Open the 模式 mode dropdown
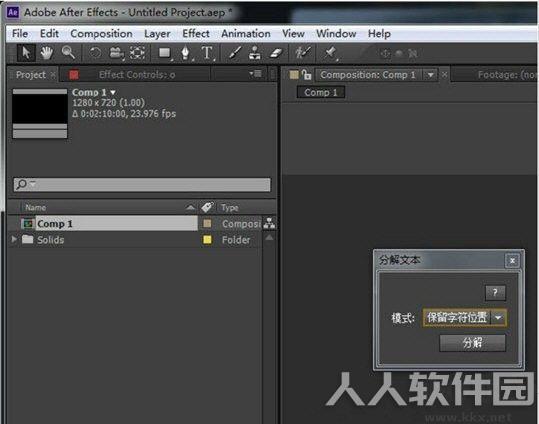 tap(464, 317)
